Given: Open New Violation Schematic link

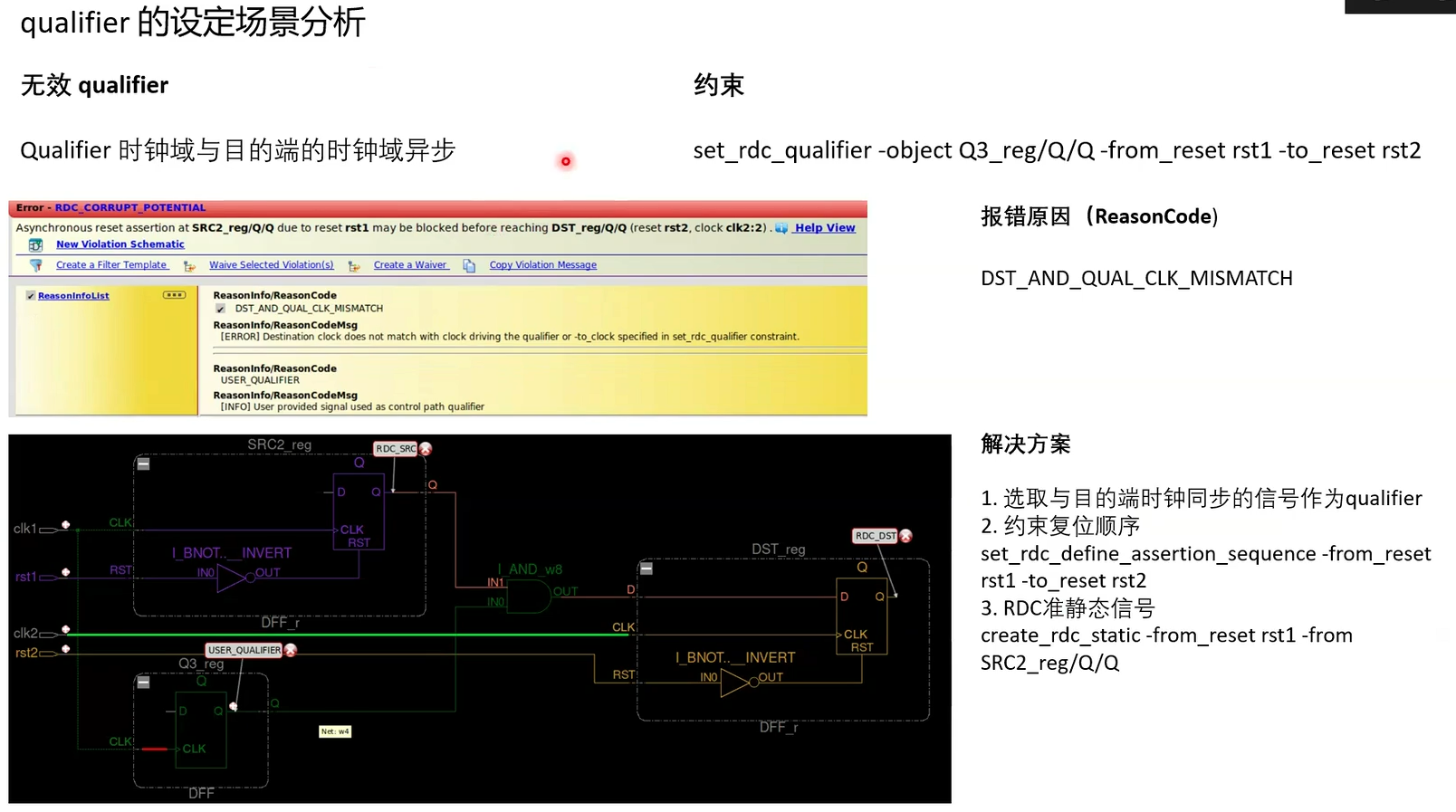Looking at the screenshot, I should [120, 244].
